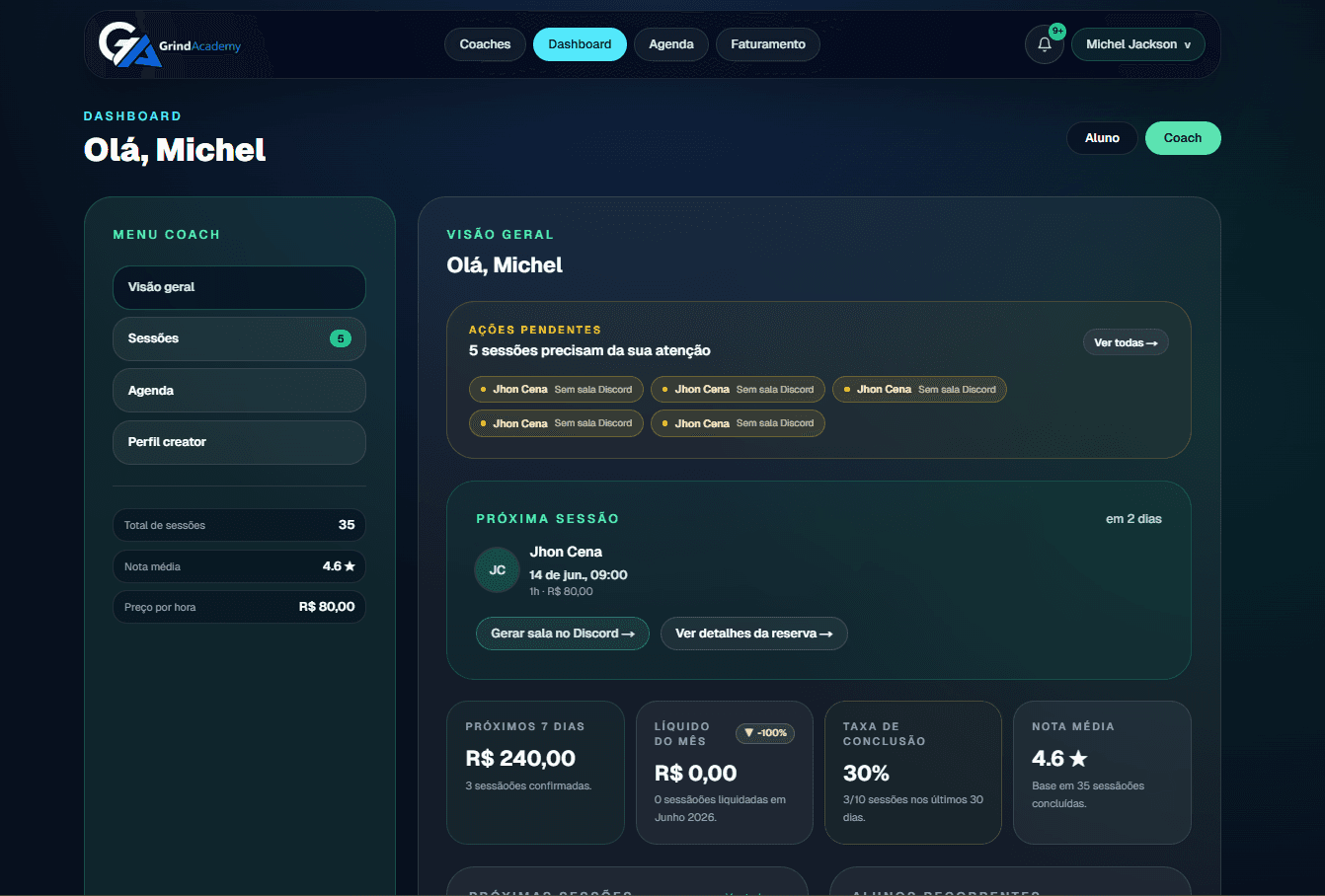Click the GrindAcademy logo
Image resolution: width=1325 pixels, height=896 pixels.
point(170,44)
